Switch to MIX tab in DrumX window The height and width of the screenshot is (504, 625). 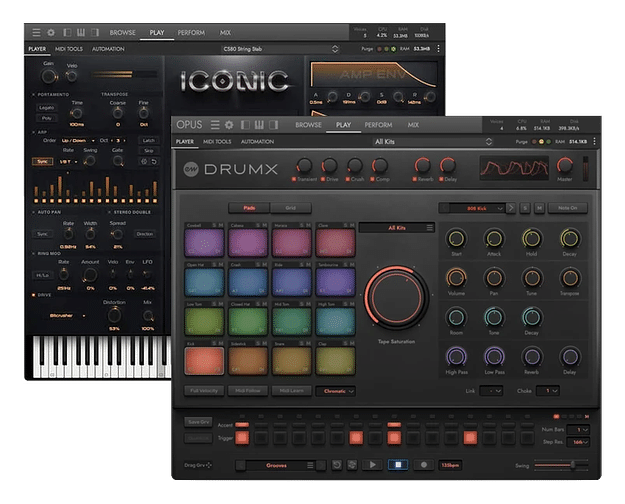click(x=413, y=125)
